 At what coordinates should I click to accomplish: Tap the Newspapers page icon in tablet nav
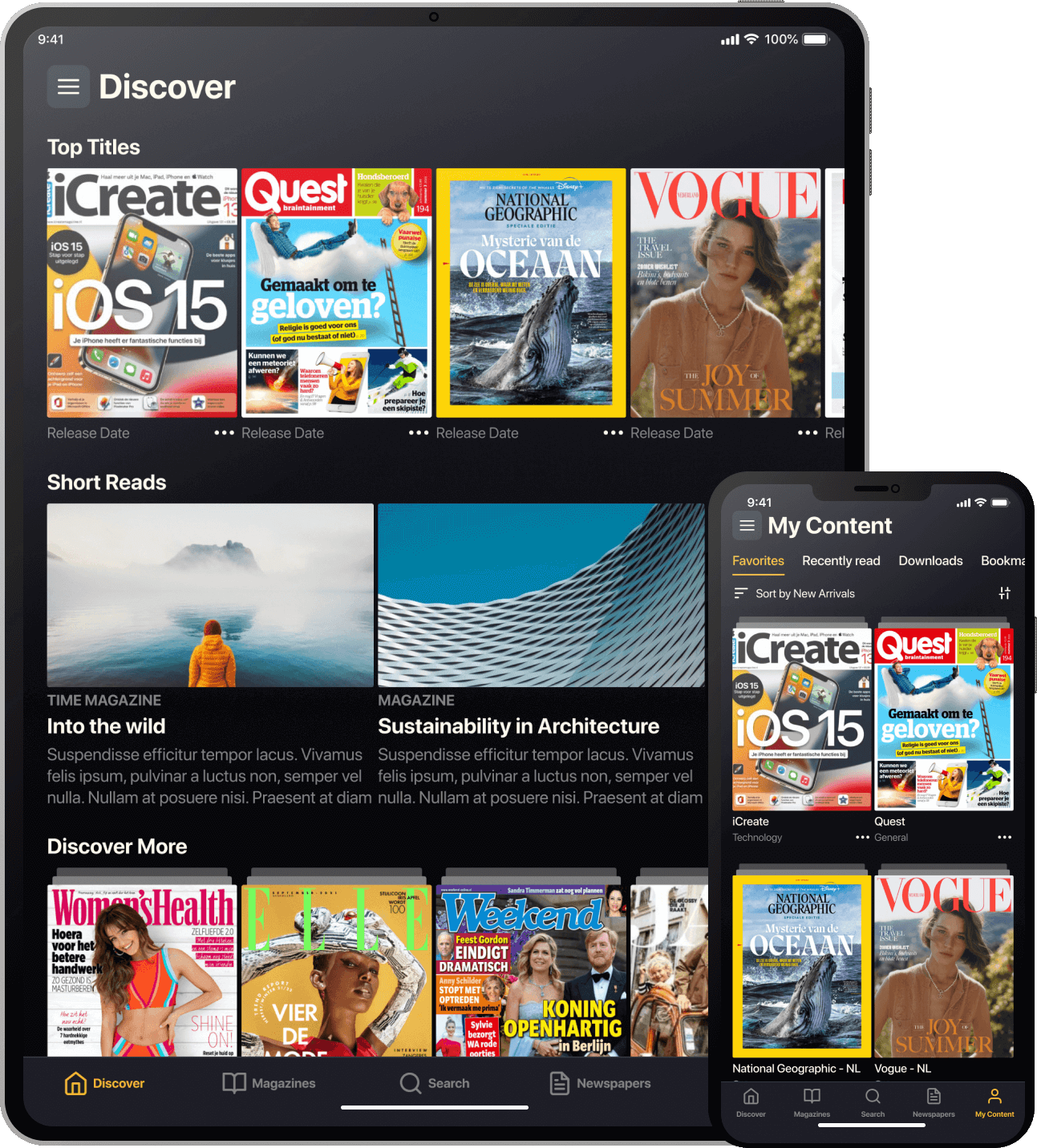click(x=560, y=1083)
